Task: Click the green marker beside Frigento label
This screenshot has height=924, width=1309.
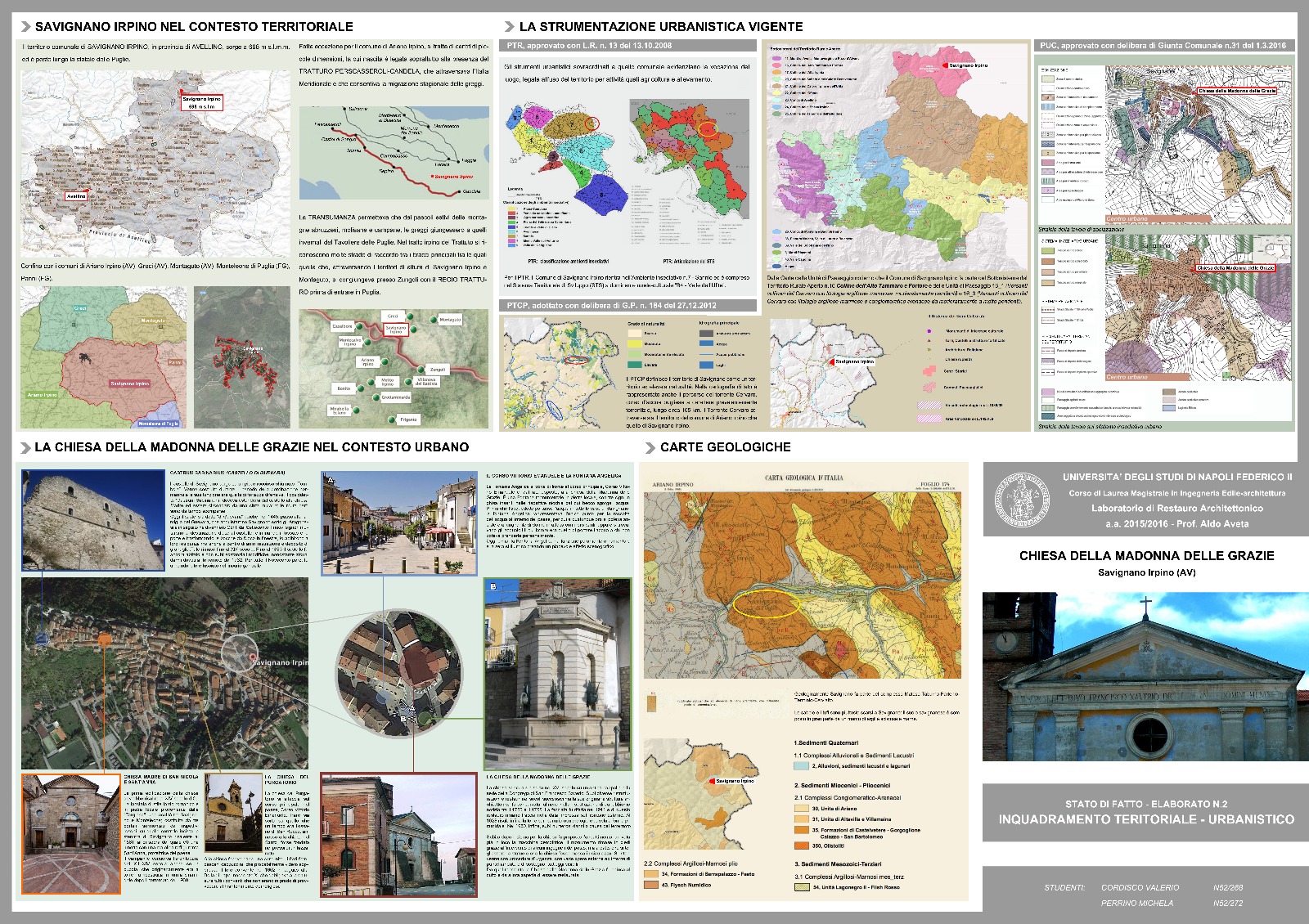Action: [x=391, y=419]
